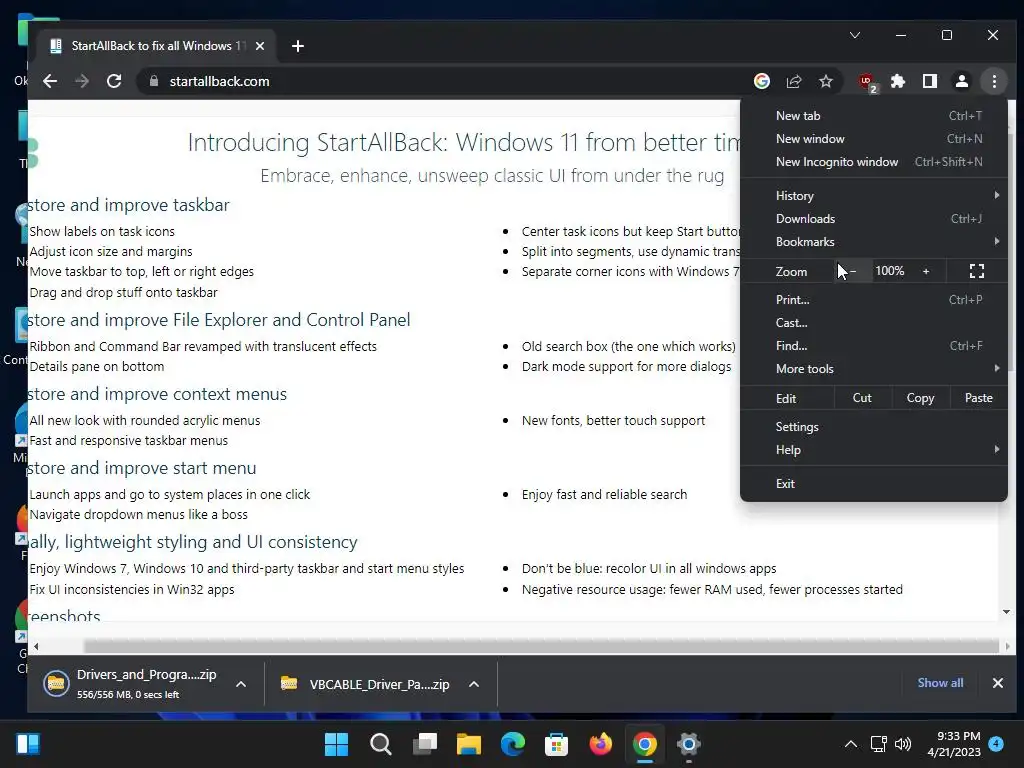Open Settings gear on the taskbar
1024x768 pixels.
(x=688, y=744)
